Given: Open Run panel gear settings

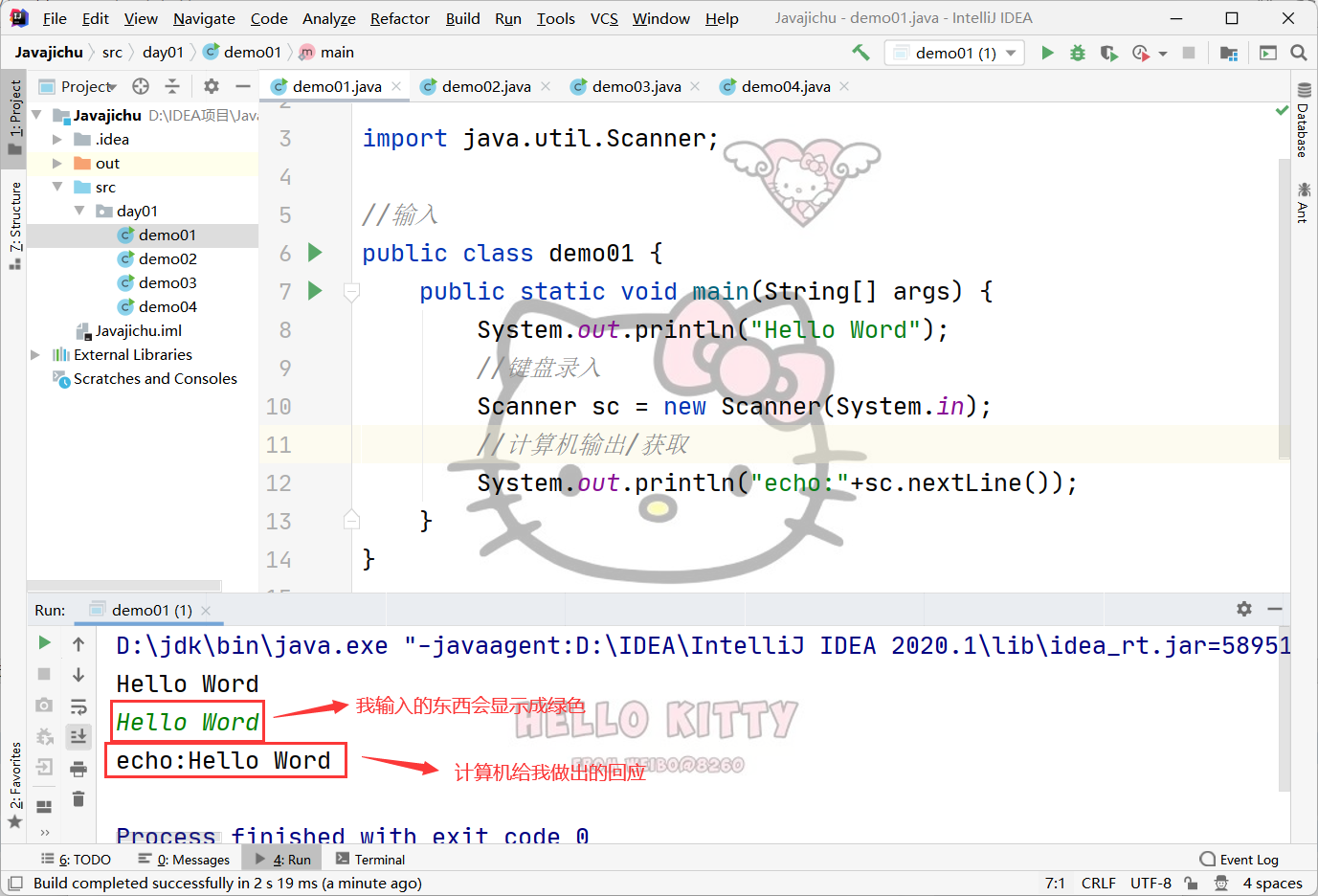Looking at the screenshot, I should (x=1244, y=609).
